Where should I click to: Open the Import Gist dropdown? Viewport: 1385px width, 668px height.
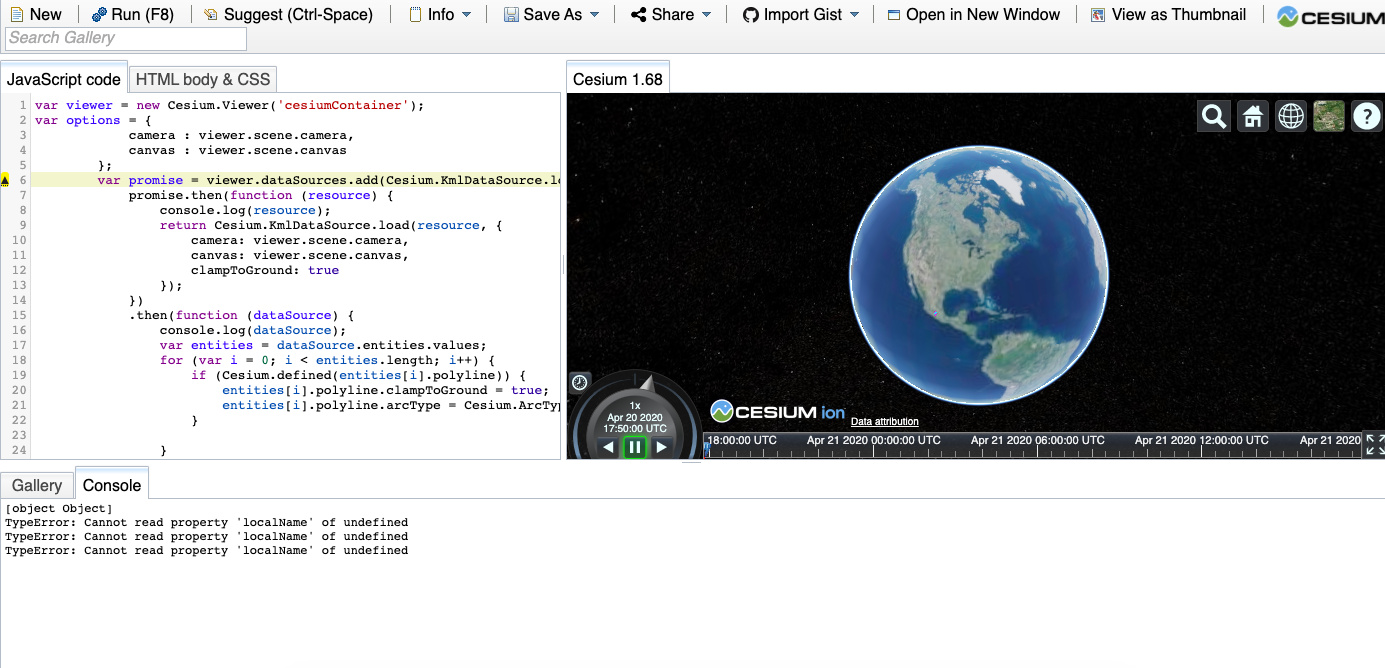click(801, 14)
